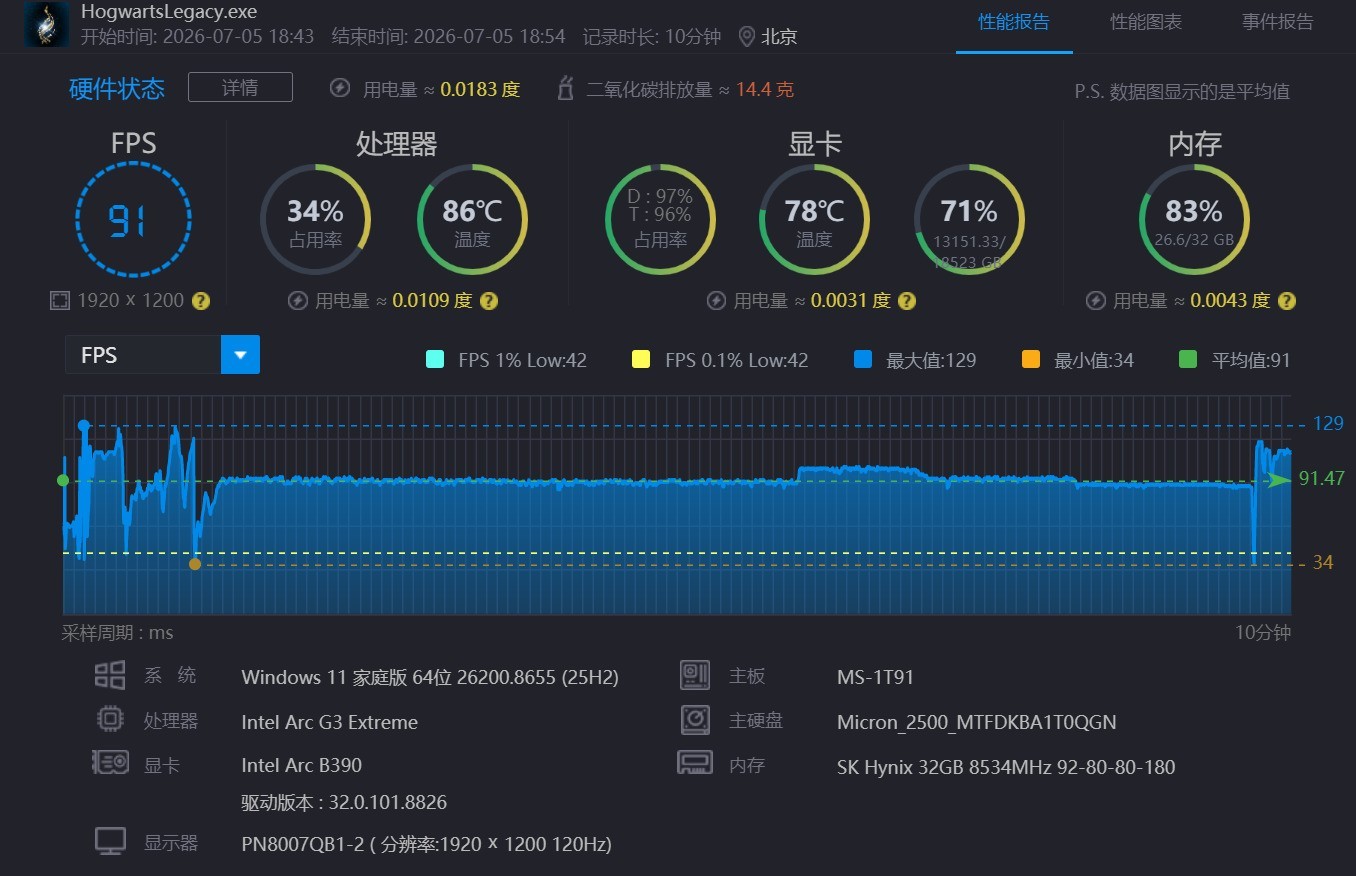Click the P.S. 数据图显示的是平均值 note
Image resolution: width=1356 pixels, height=876 pixels.
[1182, 92]
